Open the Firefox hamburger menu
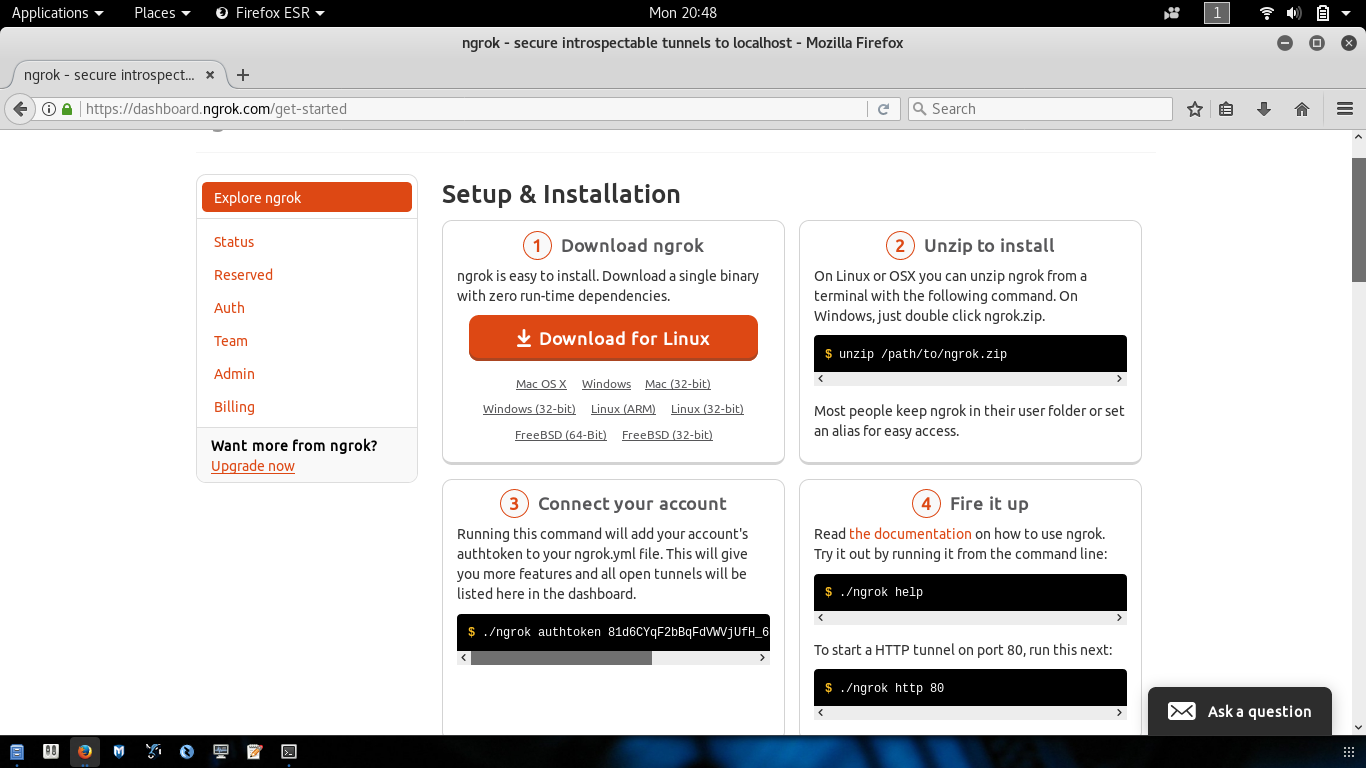1366x768 pixels. pyautogui.click(x=1344, y=109)
